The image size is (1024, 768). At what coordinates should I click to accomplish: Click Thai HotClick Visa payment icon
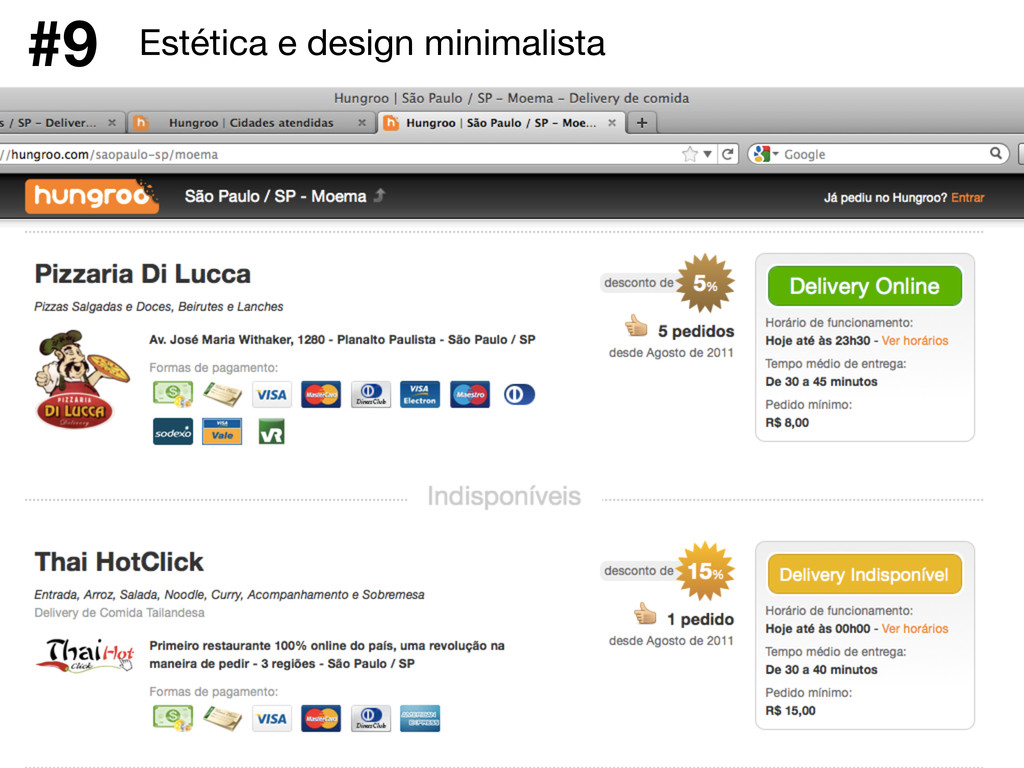pyautogui.click(x=272, y=718)
